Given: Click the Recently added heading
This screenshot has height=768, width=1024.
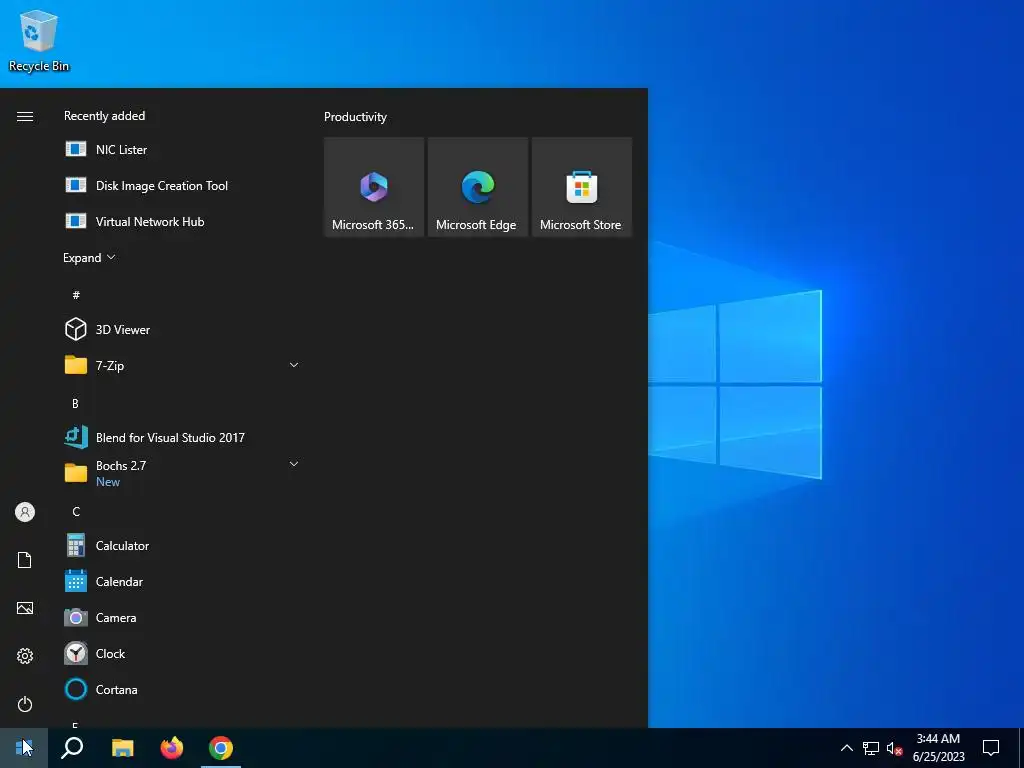Looking at the screenshot, I should pyautogui.click(x=104, y=116).
